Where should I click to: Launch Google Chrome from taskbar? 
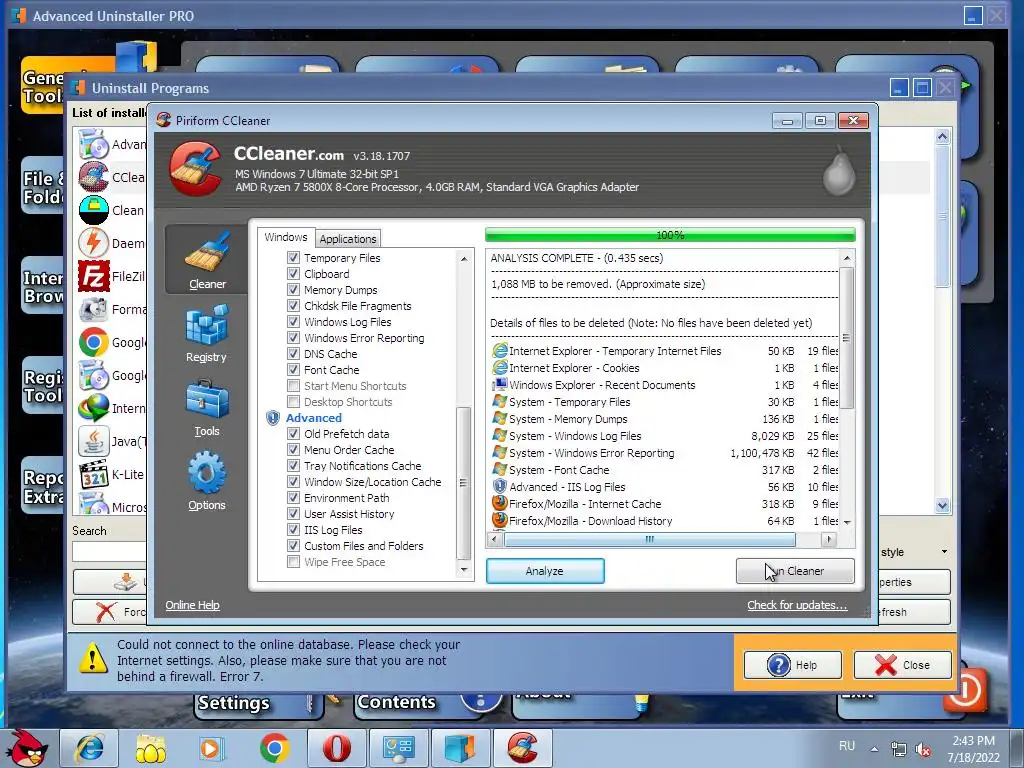pos(274,748)
